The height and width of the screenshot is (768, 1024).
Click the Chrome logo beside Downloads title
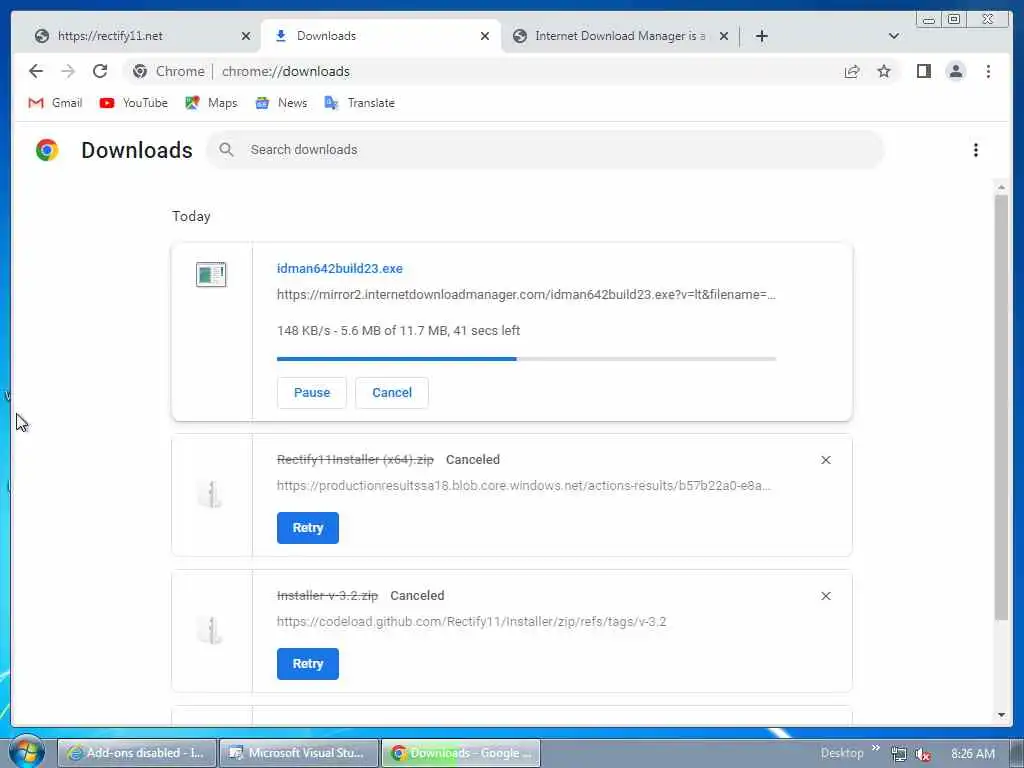coord(47,150)
